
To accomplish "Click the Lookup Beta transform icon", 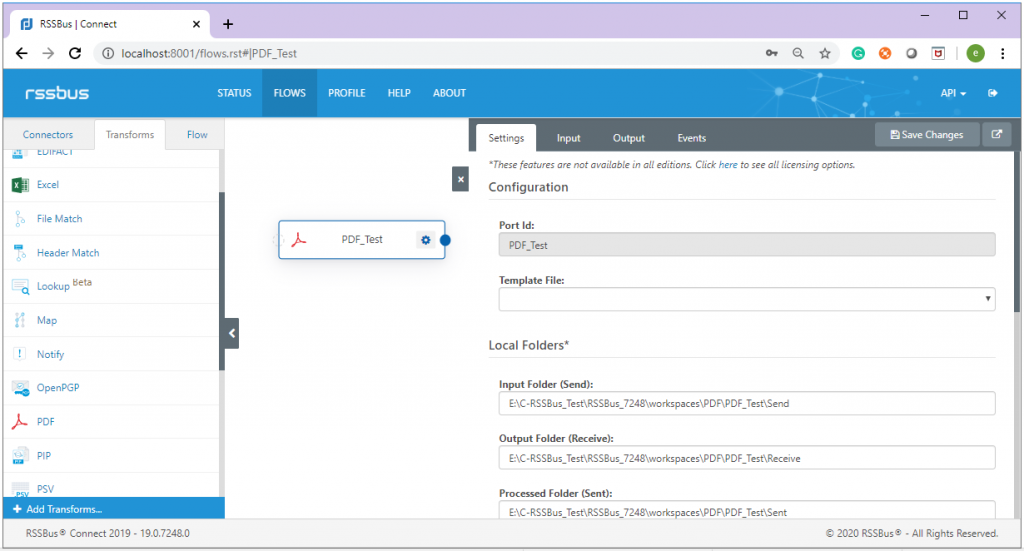I will click(x=20, y=287).
